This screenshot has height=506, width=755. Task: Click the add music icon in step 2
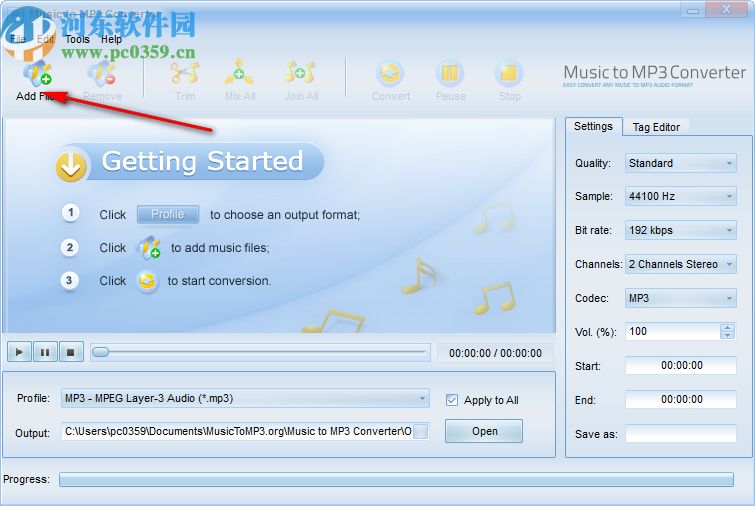(x=148, y=247)
